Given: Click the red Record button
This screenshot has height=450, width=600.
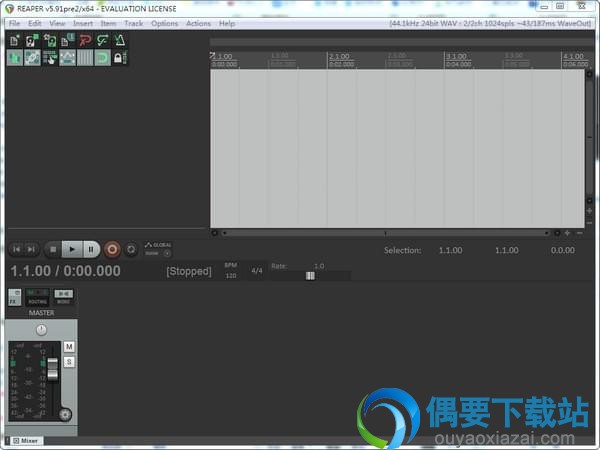Looking at the screenshot, I should tap(112, 249).
